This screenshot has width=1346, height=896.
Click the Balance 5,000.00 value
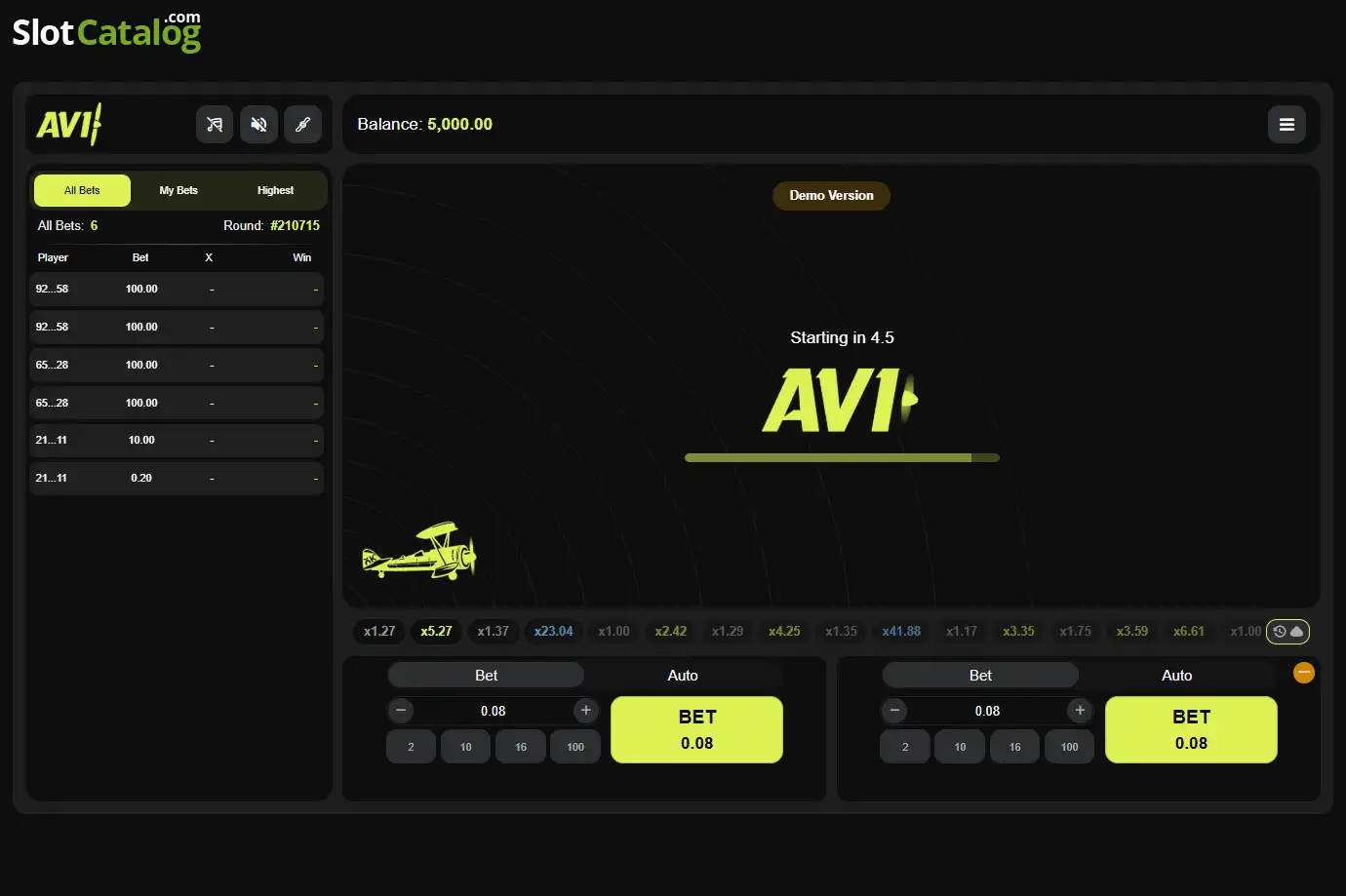click(459, 124)
